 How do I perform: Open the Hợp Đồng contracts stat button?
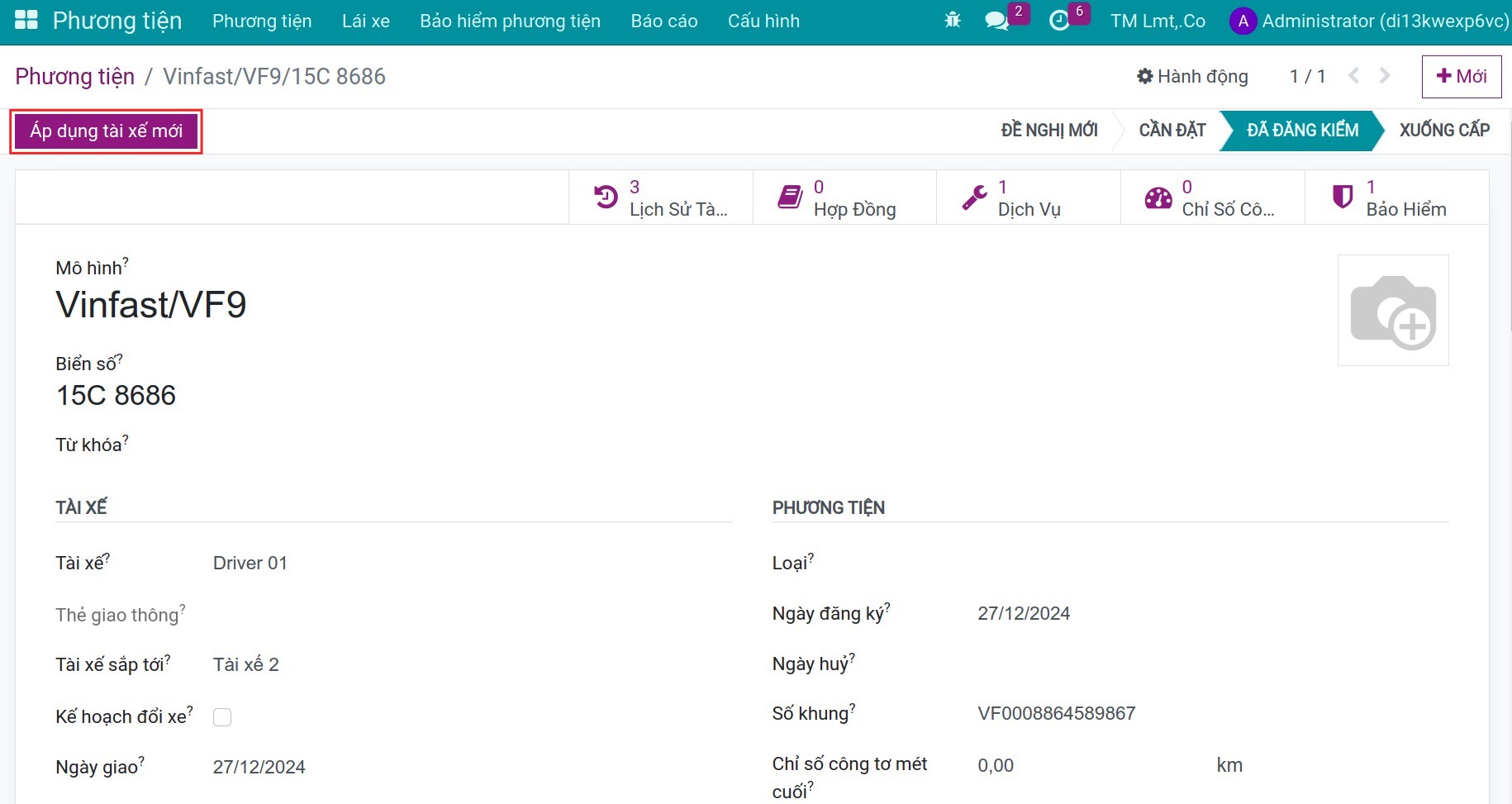point(844,197)
